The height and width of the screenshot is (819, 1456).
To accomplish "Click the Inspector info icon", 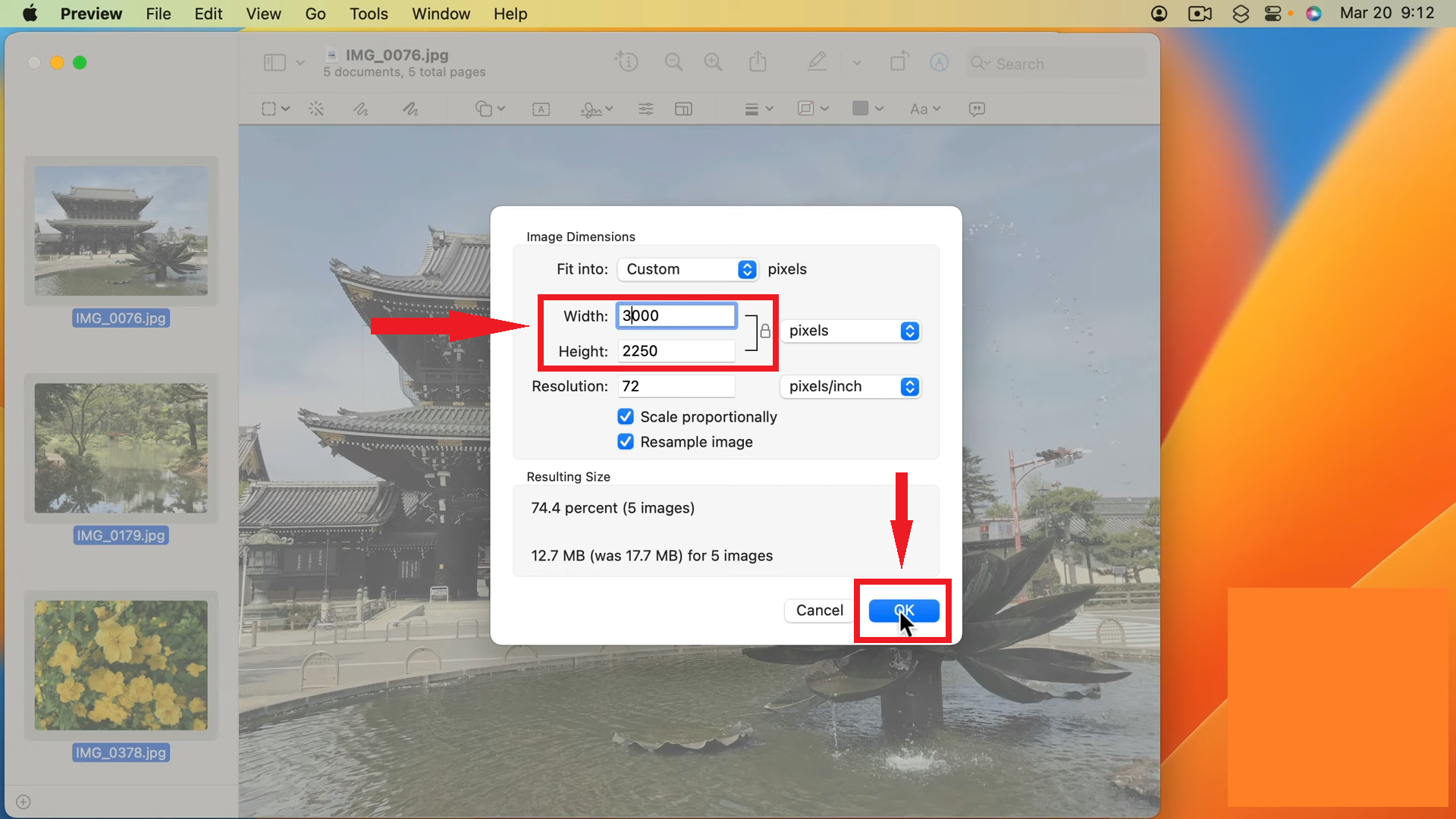I will (626, 62).
